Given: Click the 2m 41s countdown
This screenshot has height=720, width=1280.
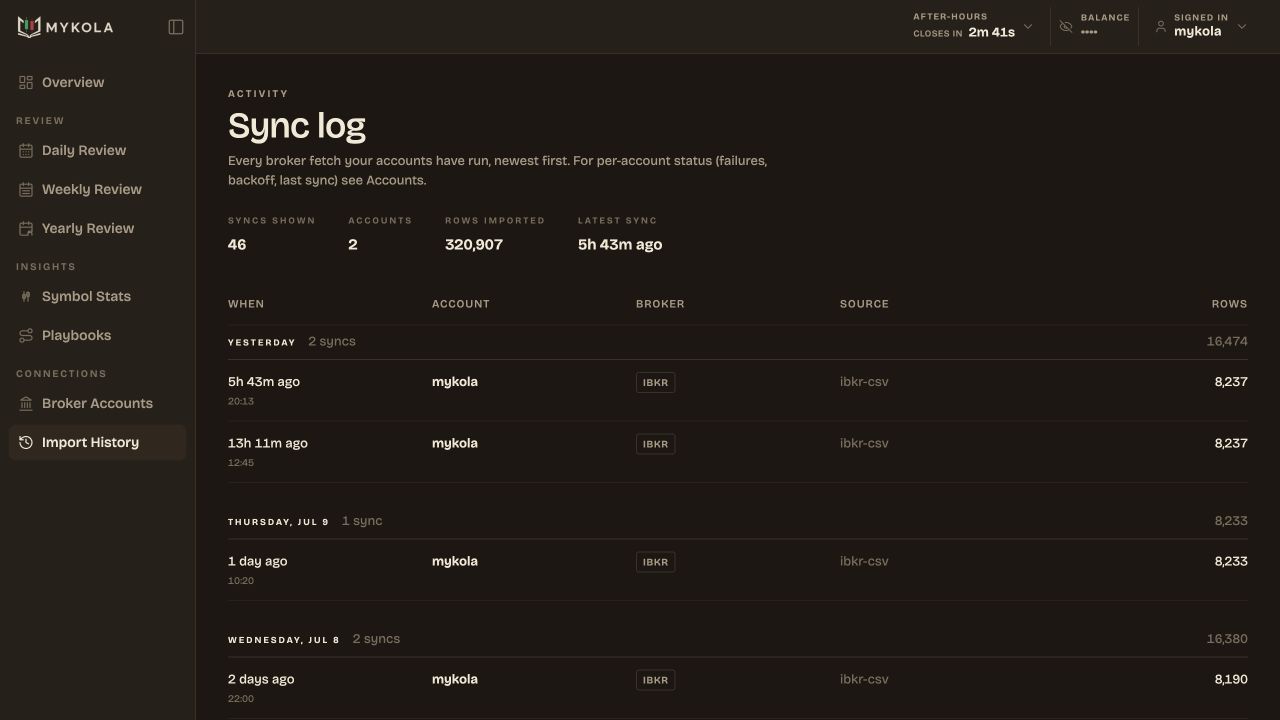Looking at the screenshot, I should click(991, 32).
